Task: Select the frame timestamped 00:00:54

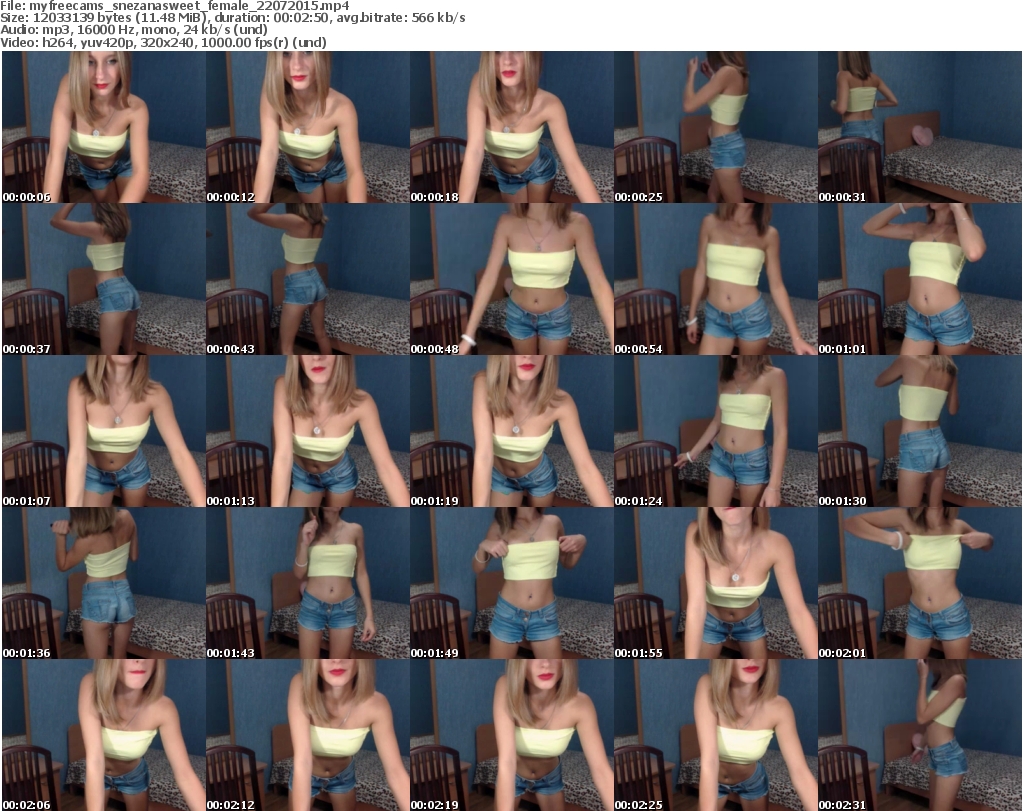Action: (716, 279)
